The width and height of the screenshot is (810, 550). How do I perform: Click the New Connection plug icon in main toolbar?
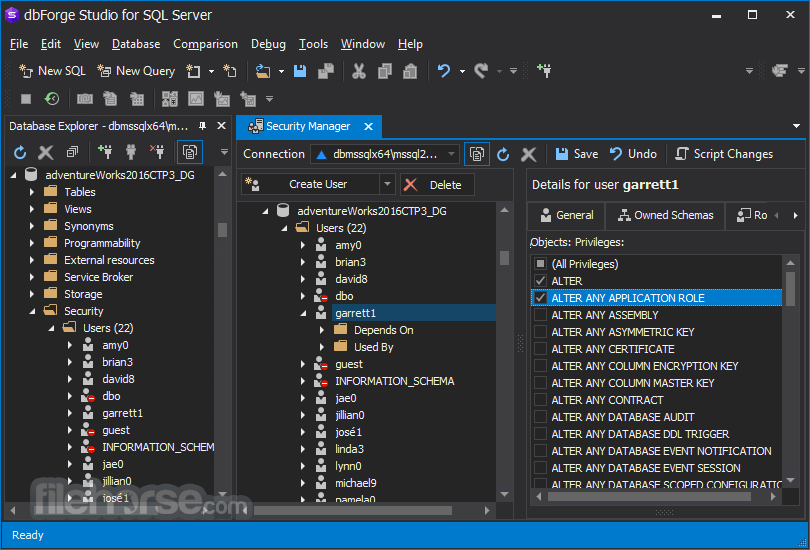(x=544, y=71)
